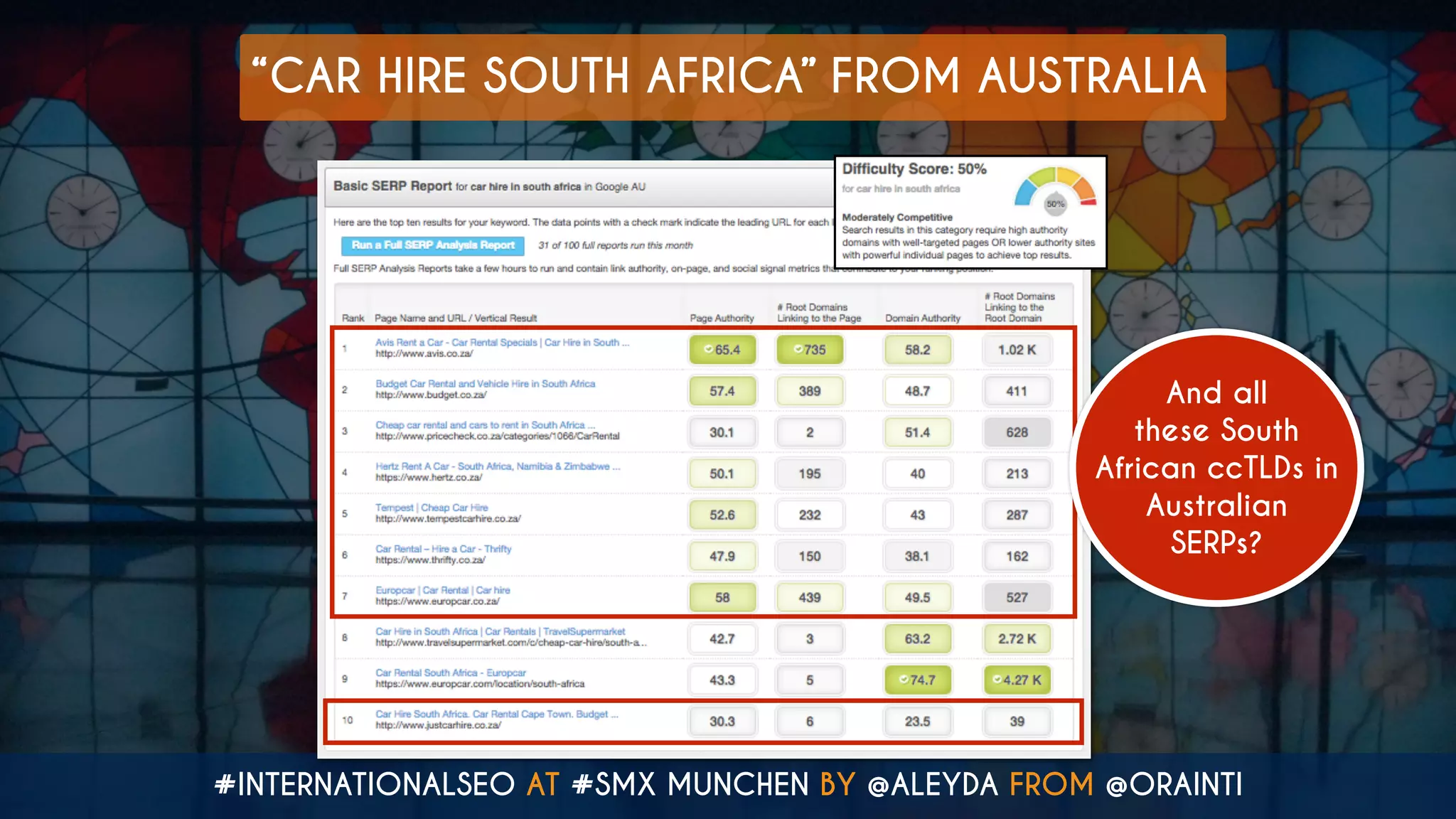The image size is (1456, 819).
Task: Click the @ALEYDA handle in footer
Action: (933, 785)
